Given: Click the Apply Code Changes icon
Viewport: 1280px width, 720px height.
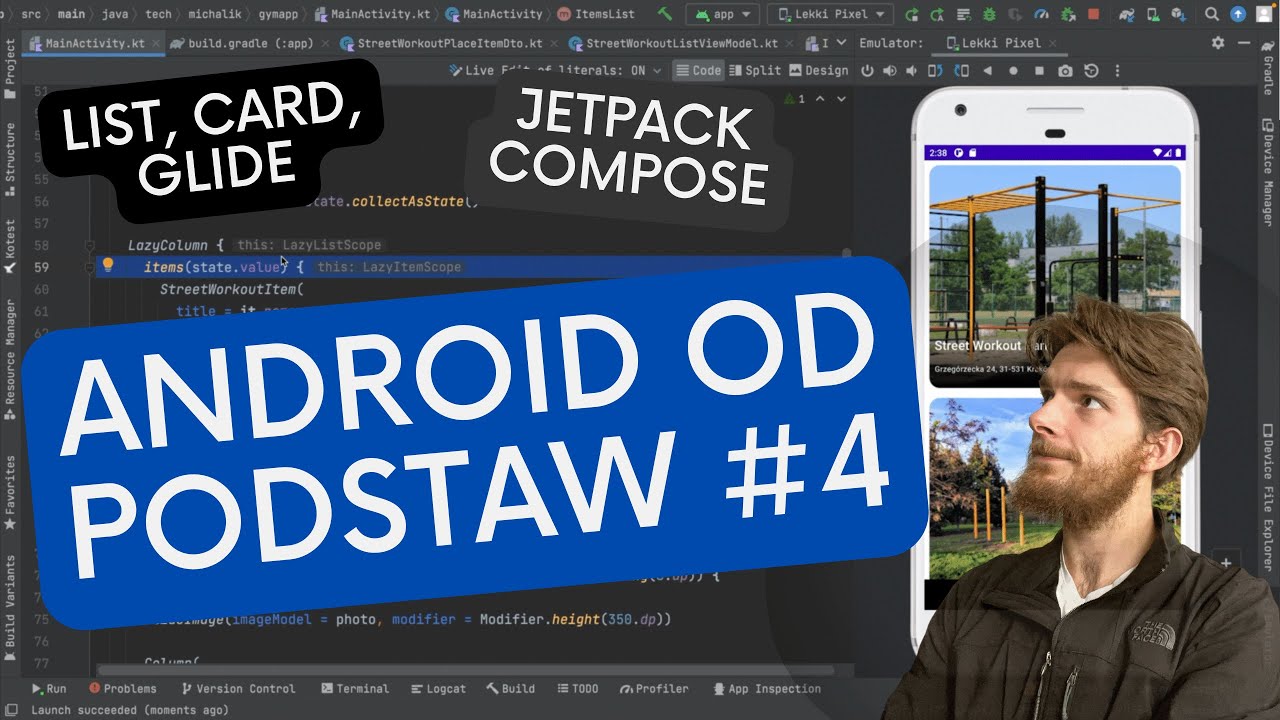Looking at the screenshot, I should click(x=963, y=14).
